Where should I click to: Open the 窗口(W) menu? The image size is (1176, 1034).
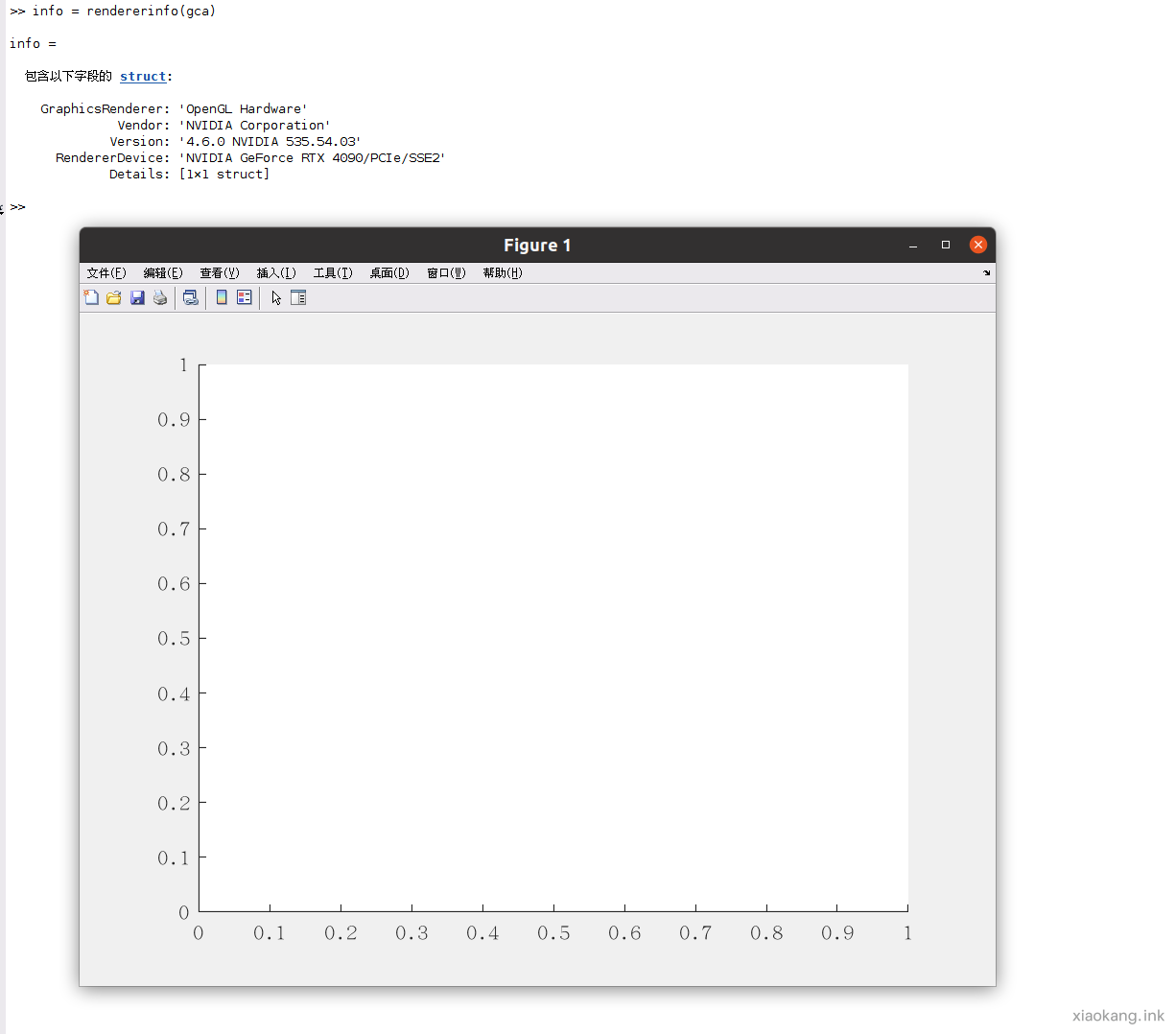tap(446, 272)
